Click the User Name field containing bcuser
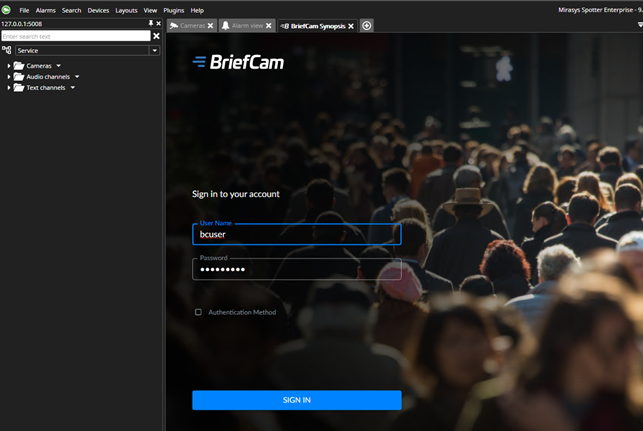Viewport: 643px width, 431px height. 296,234
